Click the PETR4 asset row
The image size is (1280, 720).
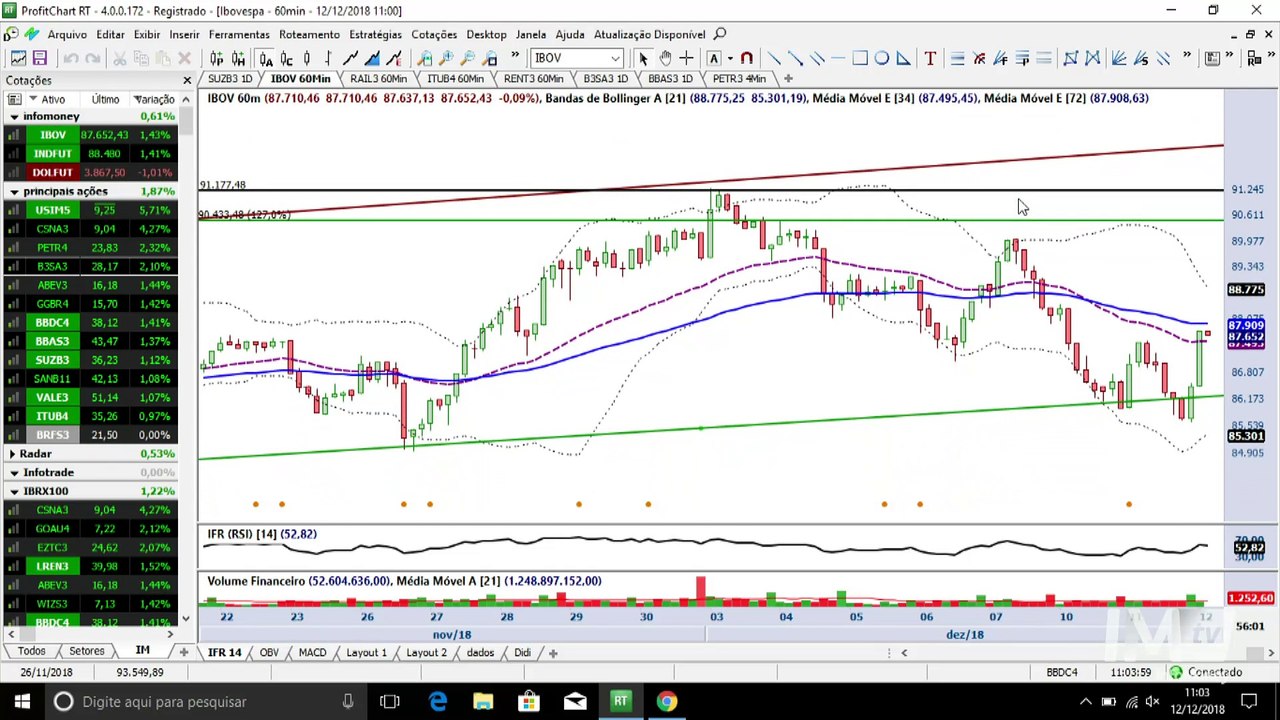(x=90, y=247)
